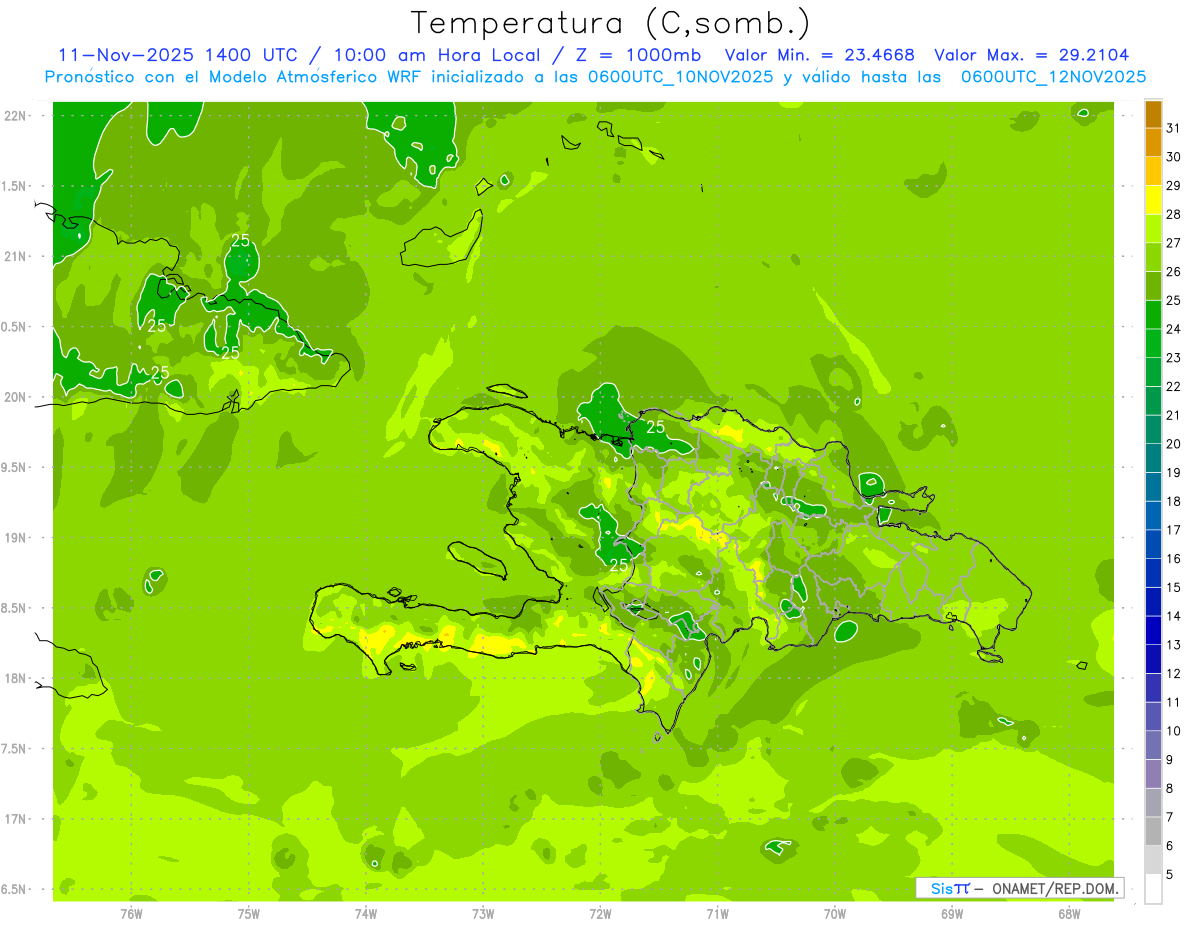Image resolution: width=1200 pixels, height=927 pixels.
Task: Click legend value 29
Action: (1174, 185)
